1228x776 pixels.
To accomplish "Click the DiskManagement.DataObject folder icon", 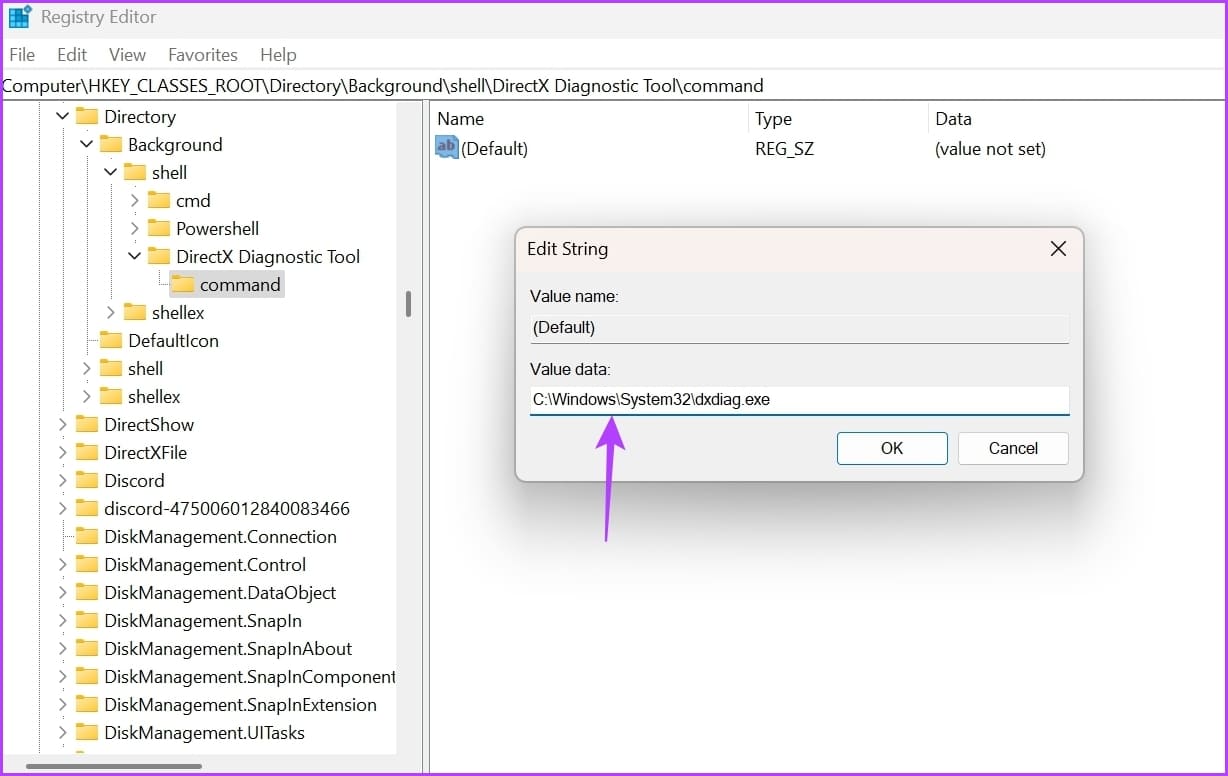I will pyautogui.click(x=88, y=593).
